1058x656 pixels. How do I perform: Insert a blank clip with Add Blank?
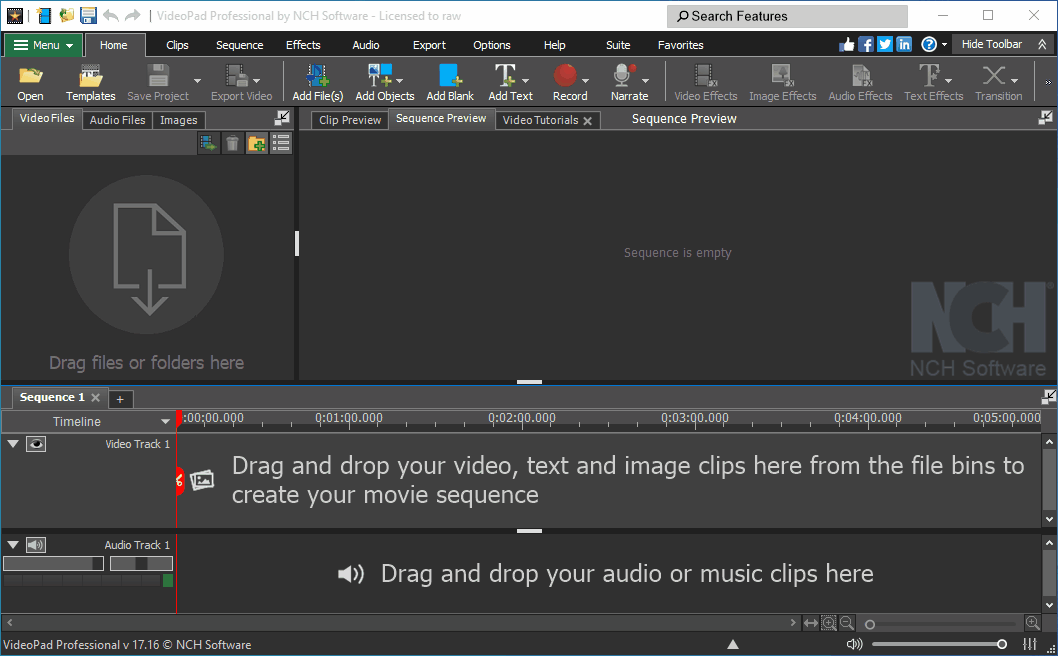(x=450, y=82)
